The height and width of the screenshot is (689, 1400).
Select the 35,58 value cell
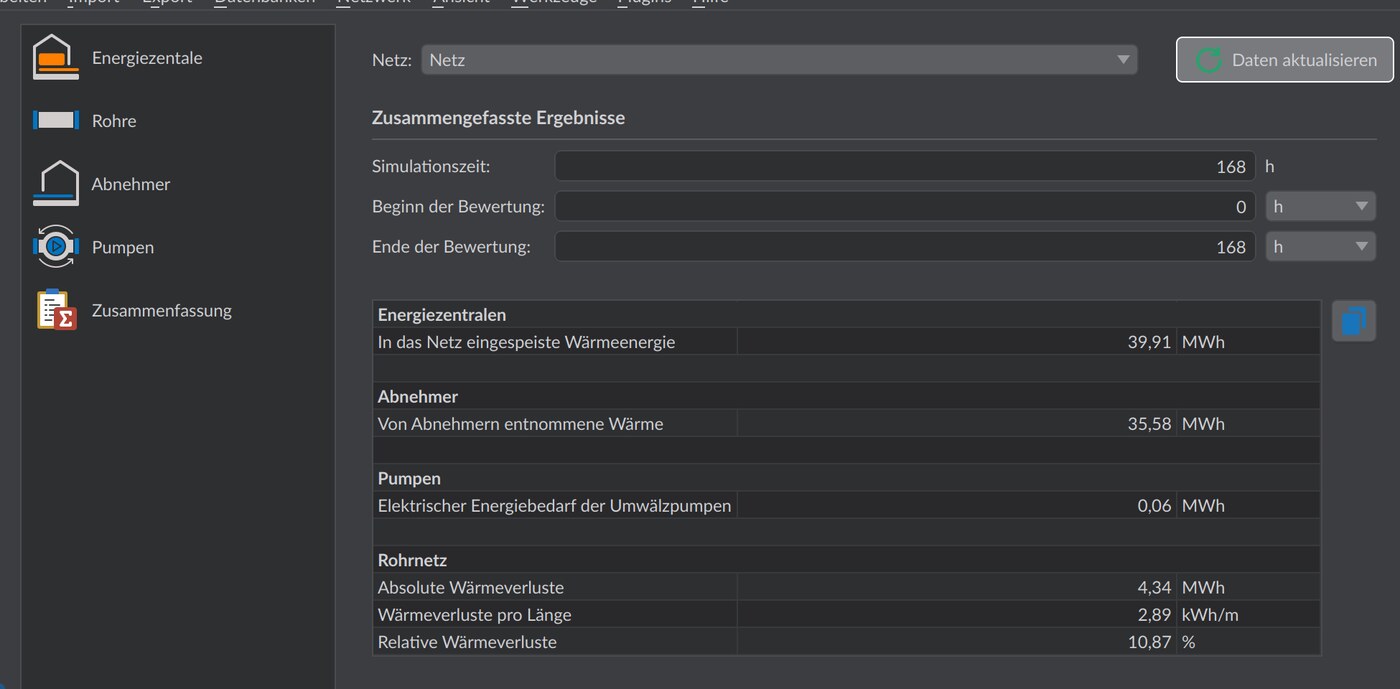[x=957, y=424]
